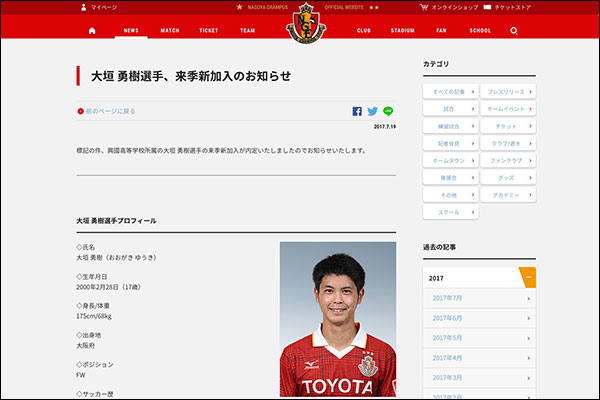Select the プレスリリース category
The height and width of the screenshot is (400, 600).
pos(508,92)
